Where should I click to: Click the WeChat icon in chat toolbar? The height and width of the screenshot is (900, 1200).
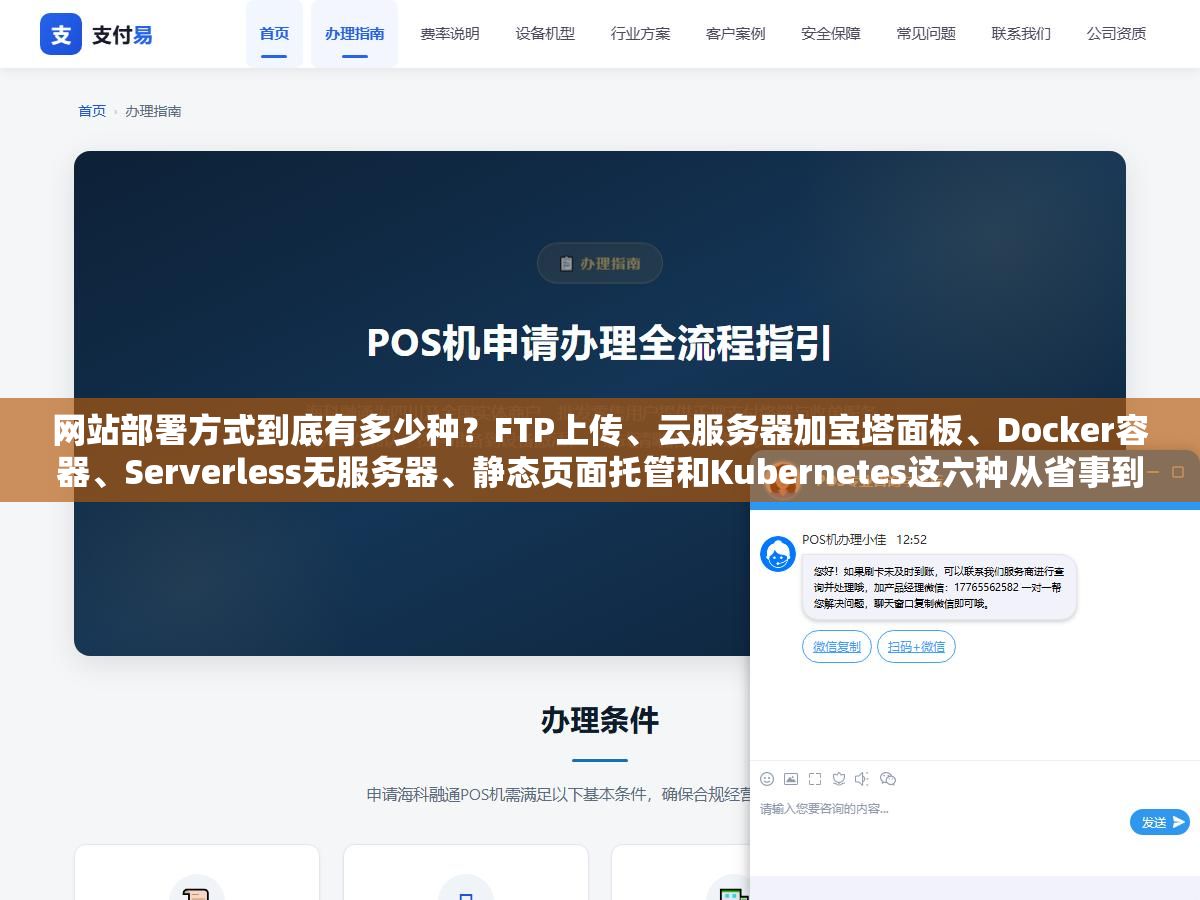click(887, 779)
